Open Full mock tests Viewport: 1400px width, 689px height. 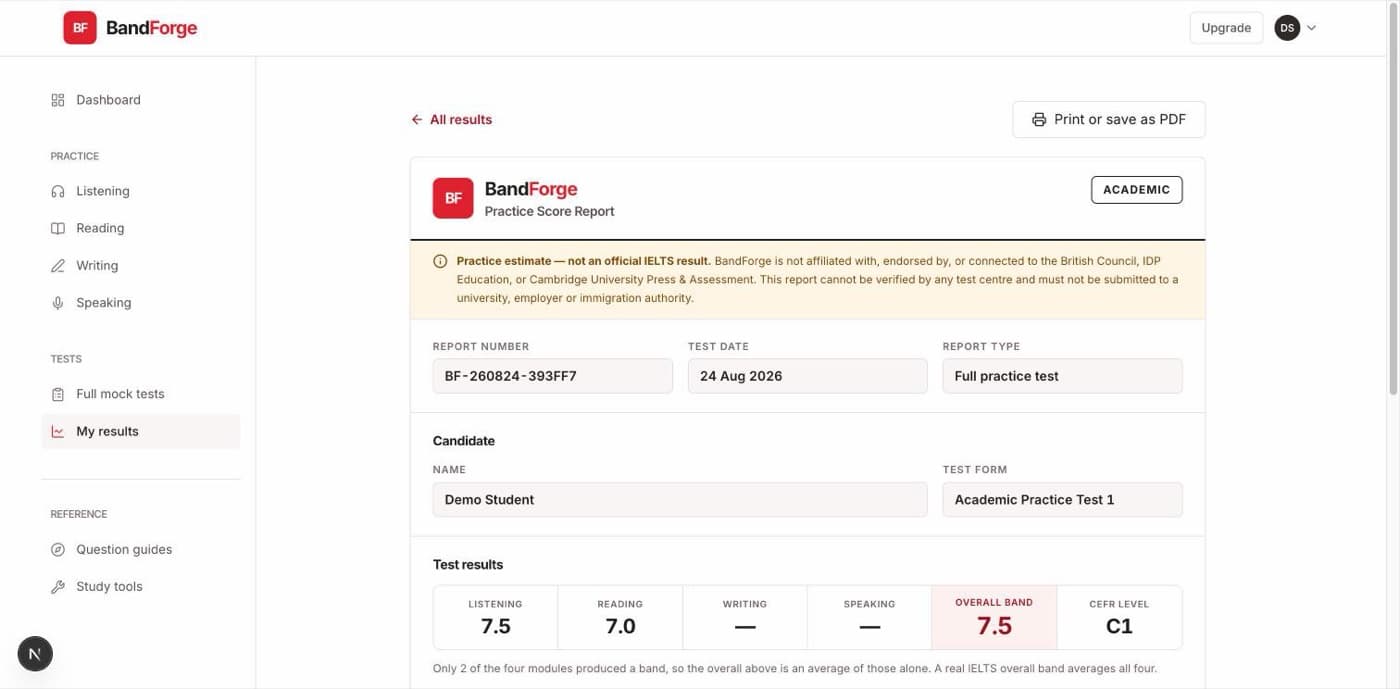point(141,394)
